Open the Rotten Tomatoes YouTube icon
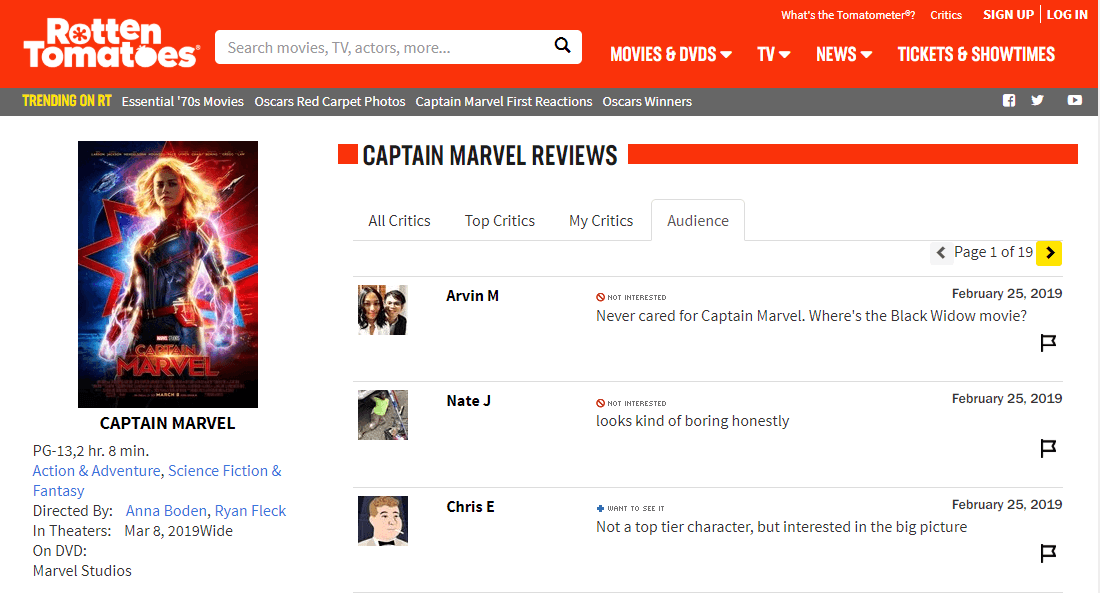Screen dimensions: 1100x593 point(1074,100)
